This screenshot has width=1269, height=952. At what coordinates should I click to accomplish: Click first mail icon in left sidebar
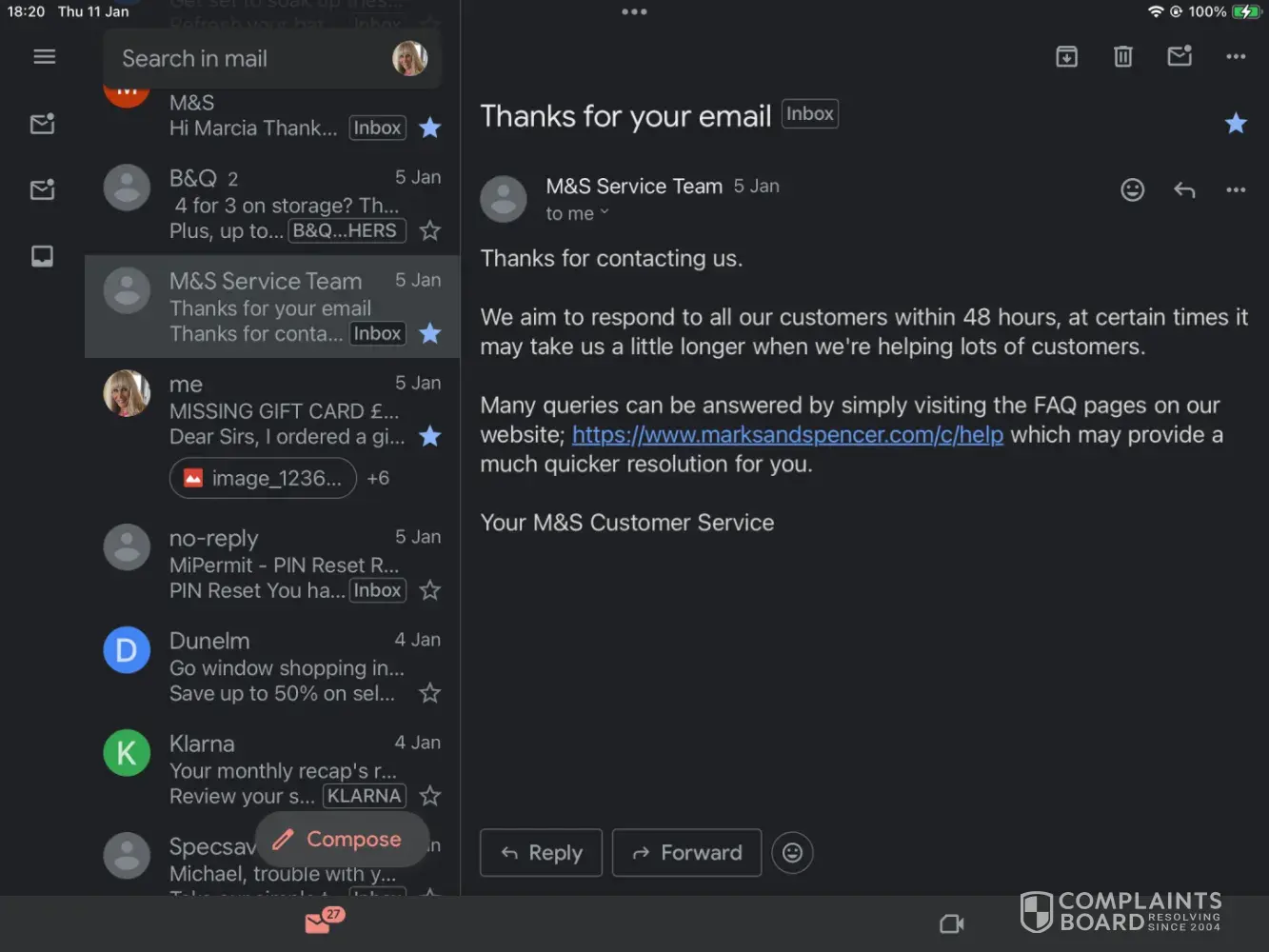click(43, 124)
